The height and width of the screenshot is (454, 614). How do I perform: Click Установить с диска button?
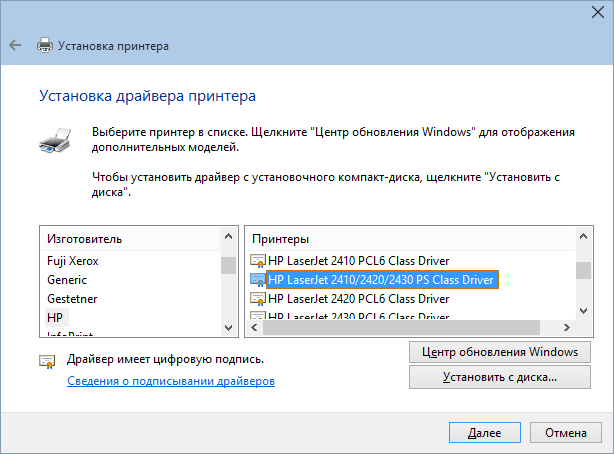click(x=500, y=377)
